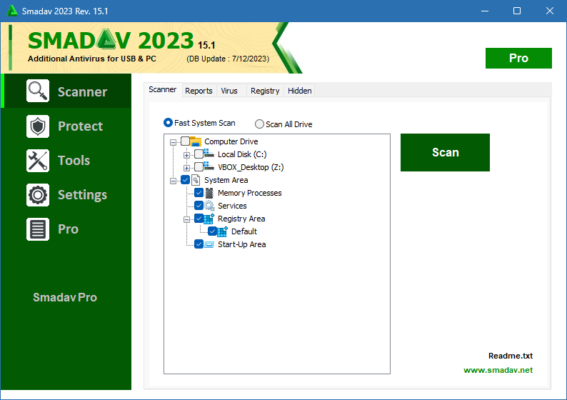
Task: Open the Settings gear icon
Action: pos(38,195)
